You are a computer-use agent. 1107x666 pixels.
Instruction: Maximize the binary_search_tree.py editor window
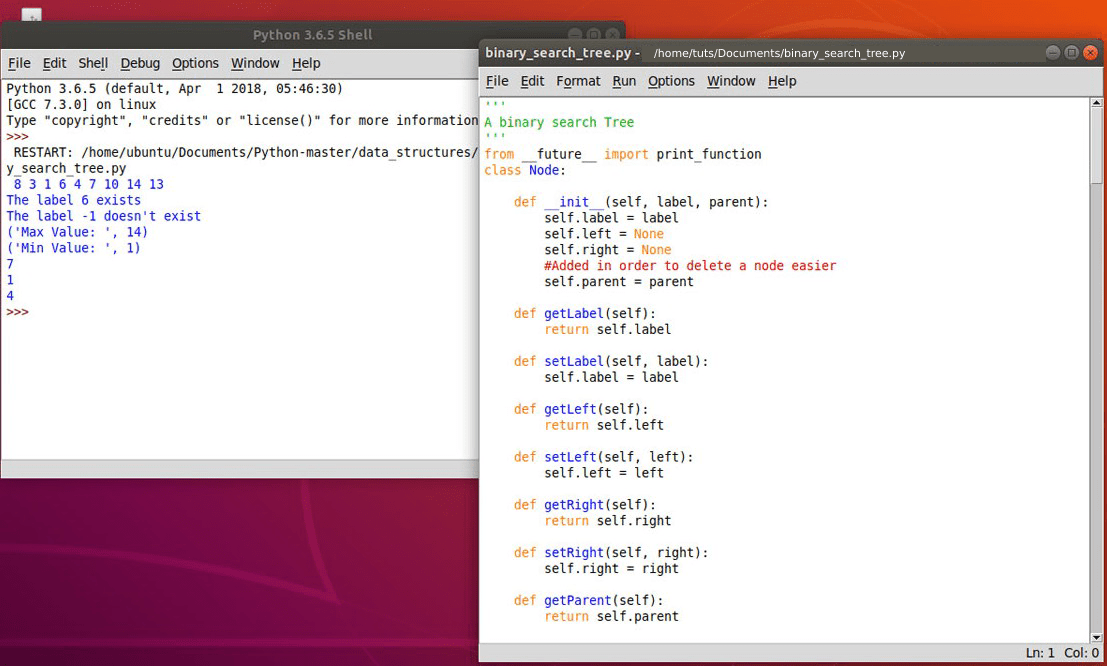click(x=1072, y=52)
